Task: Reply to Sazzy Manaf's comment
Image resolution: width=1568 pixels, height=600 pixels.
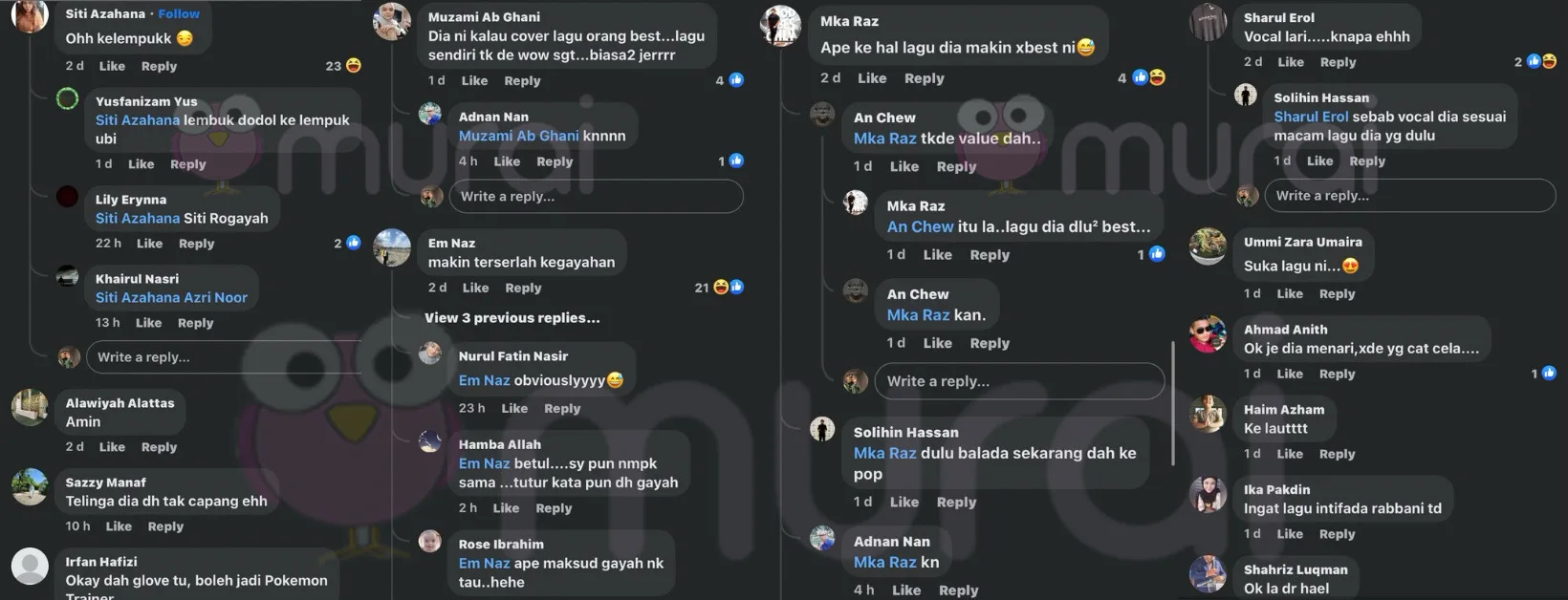Action: (165, 526)
